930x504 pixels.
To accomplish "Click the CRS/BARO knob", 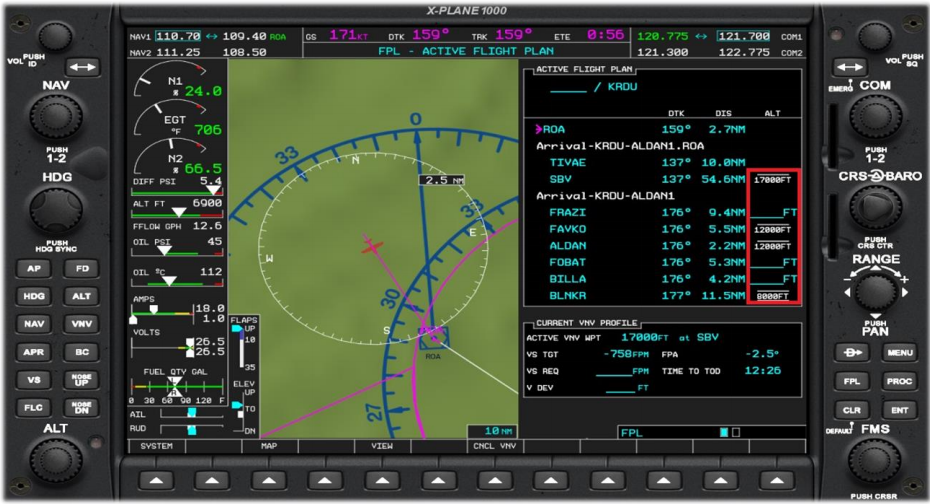I will 875,208.
